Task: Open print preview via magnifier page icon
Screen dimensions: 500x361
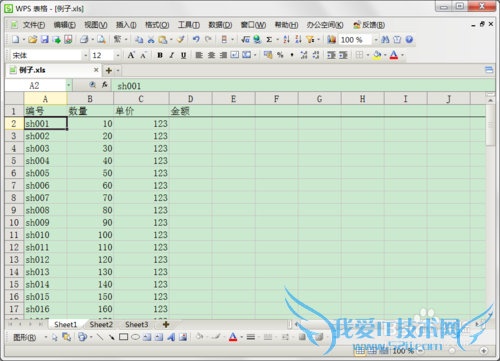Action: tap(101, 39)
